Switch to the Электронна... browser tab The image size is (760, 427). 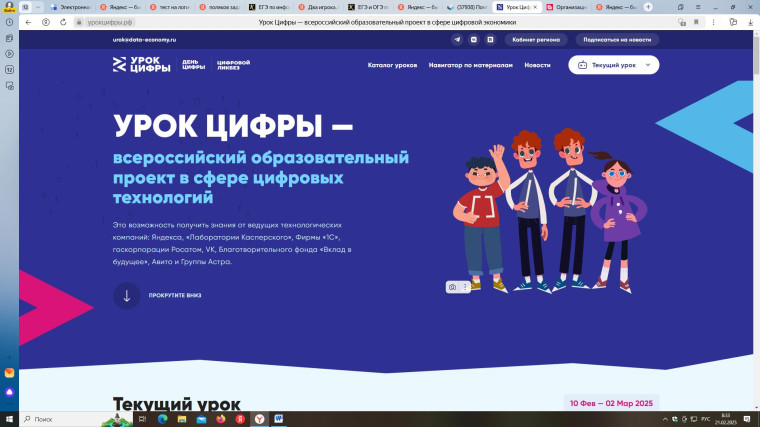[71, 7]
